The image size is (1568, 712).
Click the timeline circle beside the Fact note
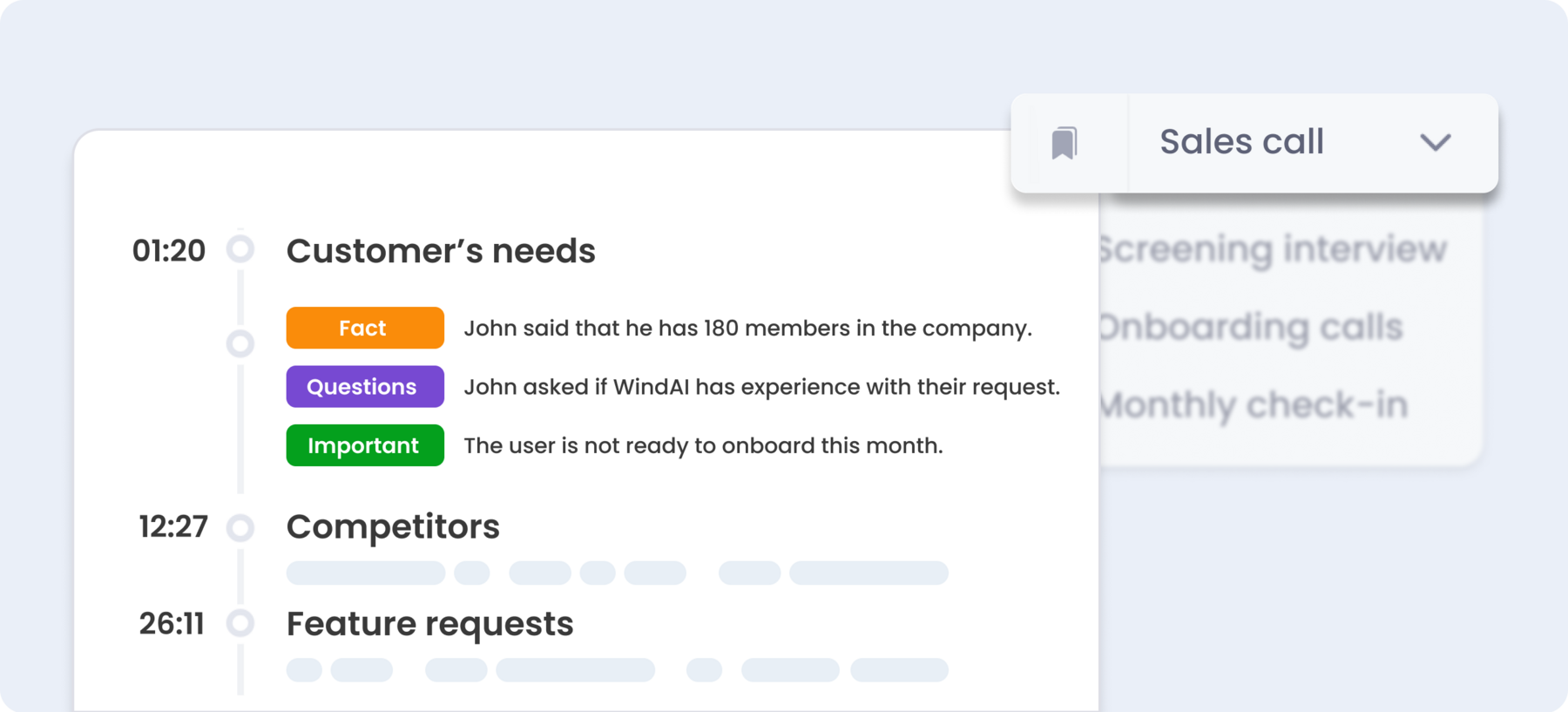(240, 343)
